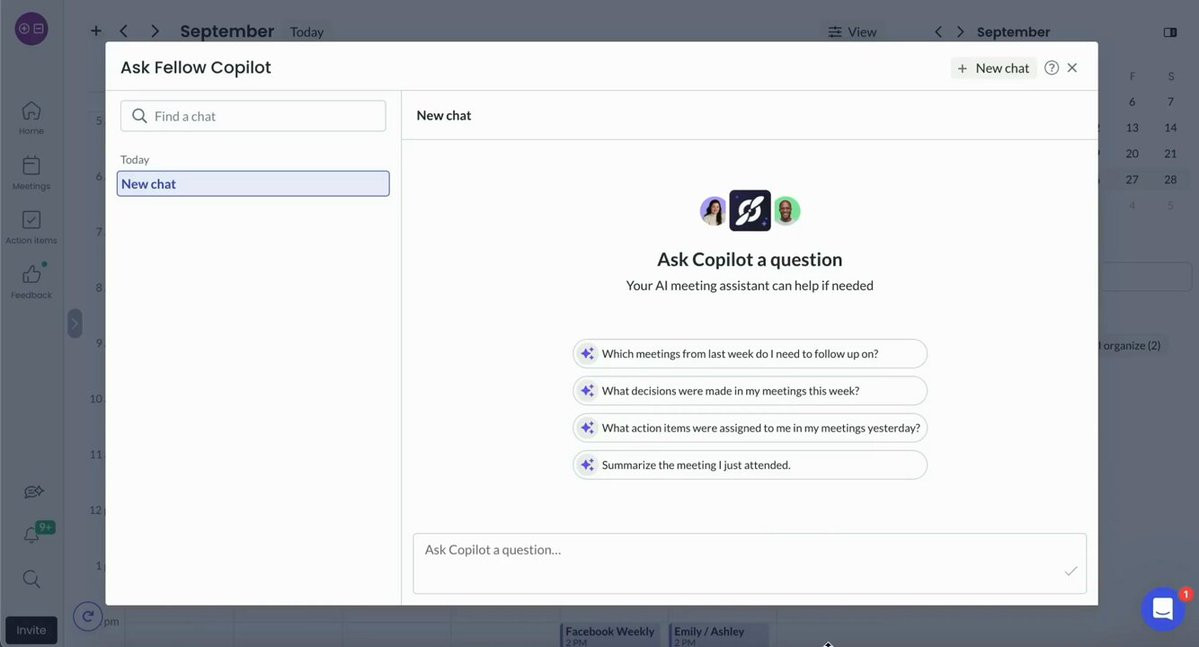This screenshot has height=647, width=1199.
Task: Select the New chat entry under Today
Action: click(253, 184)
